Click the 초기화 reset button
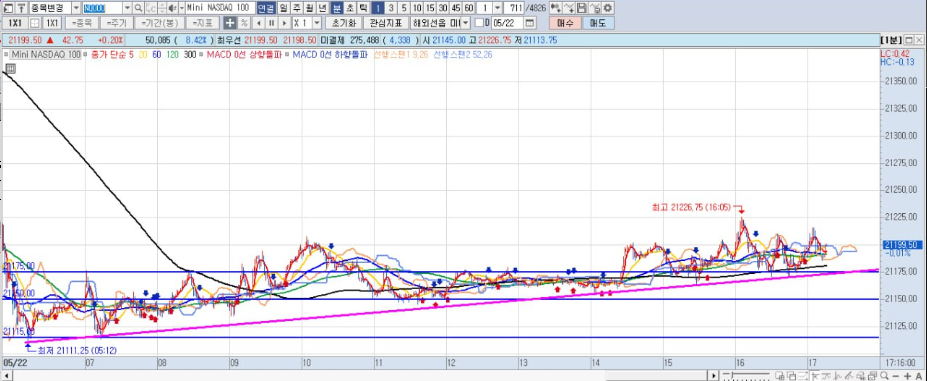 pyautogui.click(x=343, y=23)
